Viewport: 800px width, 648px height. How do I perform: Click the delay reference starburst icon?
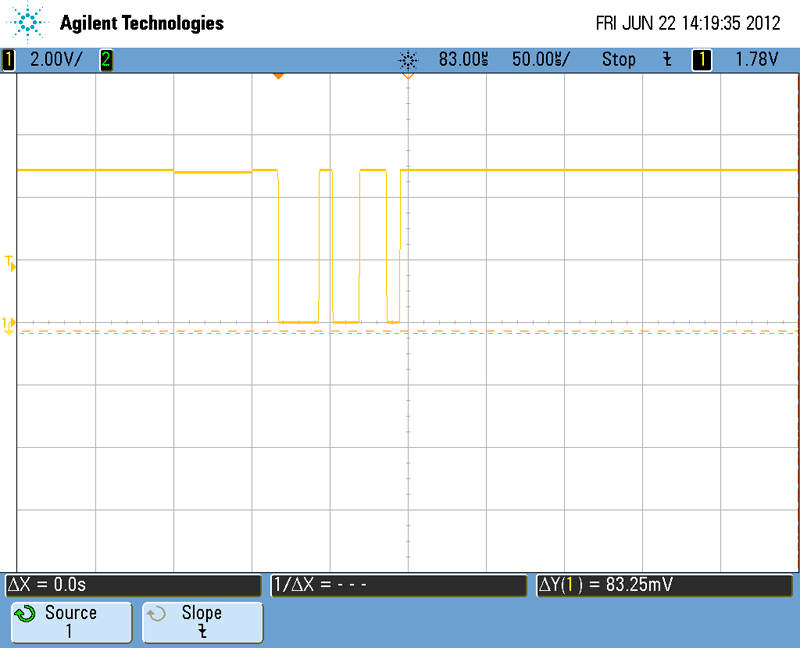[x=408, y=60]
